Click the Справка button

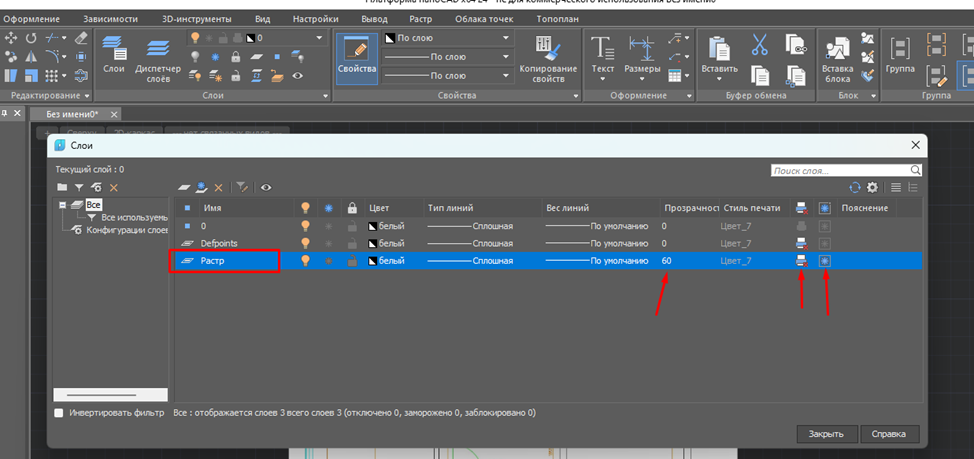point(888,433)
